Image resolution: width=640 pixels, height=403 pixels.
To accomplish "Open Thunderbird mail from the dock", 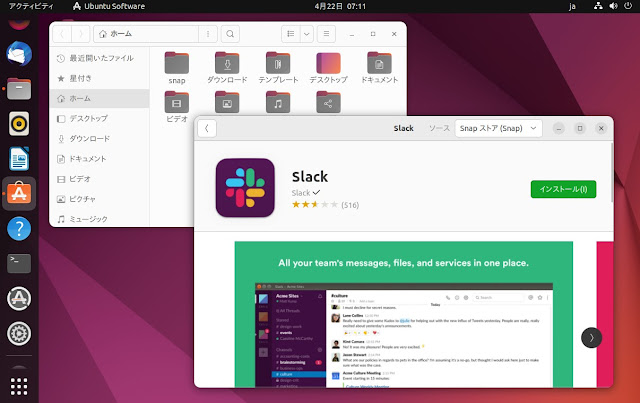I will coord(19,53).
